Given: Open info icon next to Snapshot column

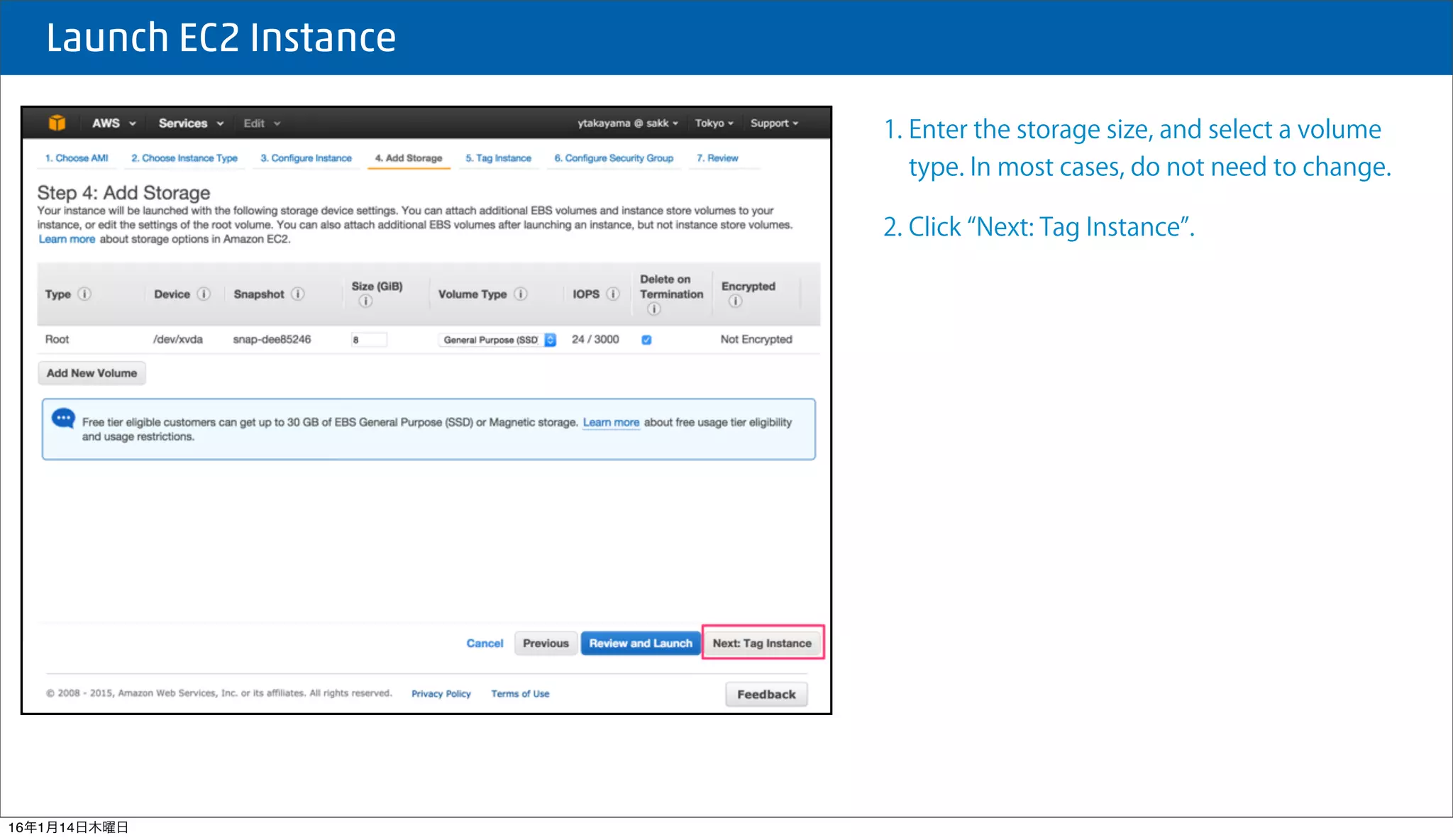Looking at the screenshot, I should click(x=298, y=294).
